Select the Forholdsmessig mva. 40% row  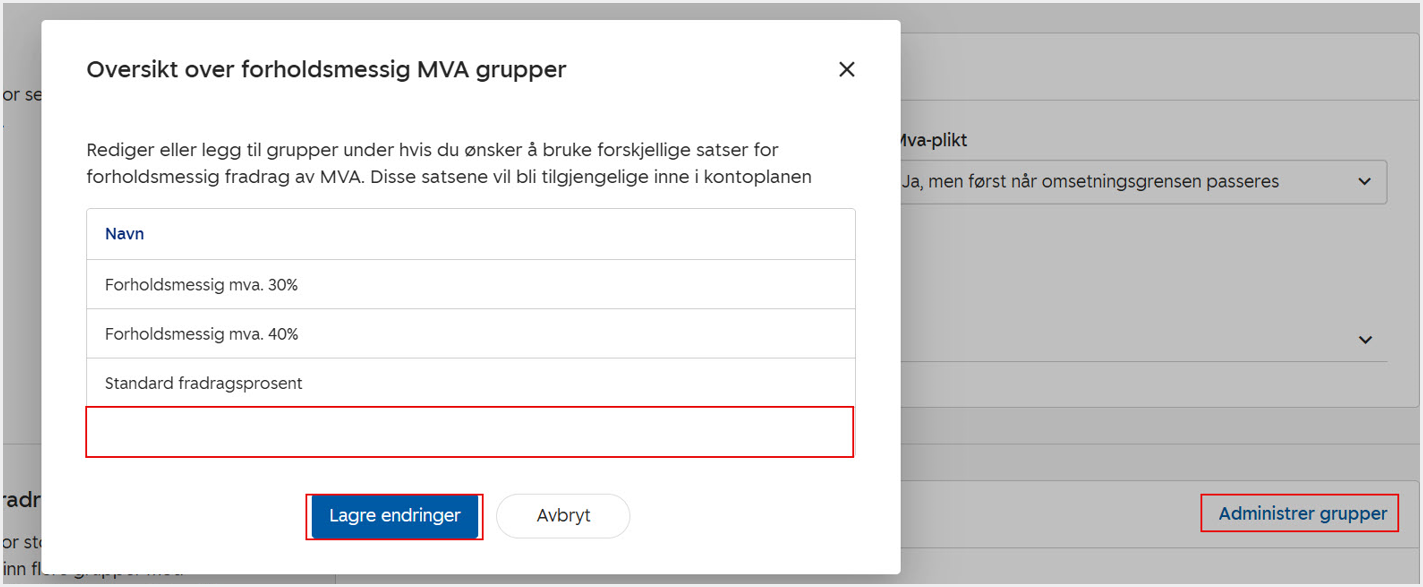(470, 334)
